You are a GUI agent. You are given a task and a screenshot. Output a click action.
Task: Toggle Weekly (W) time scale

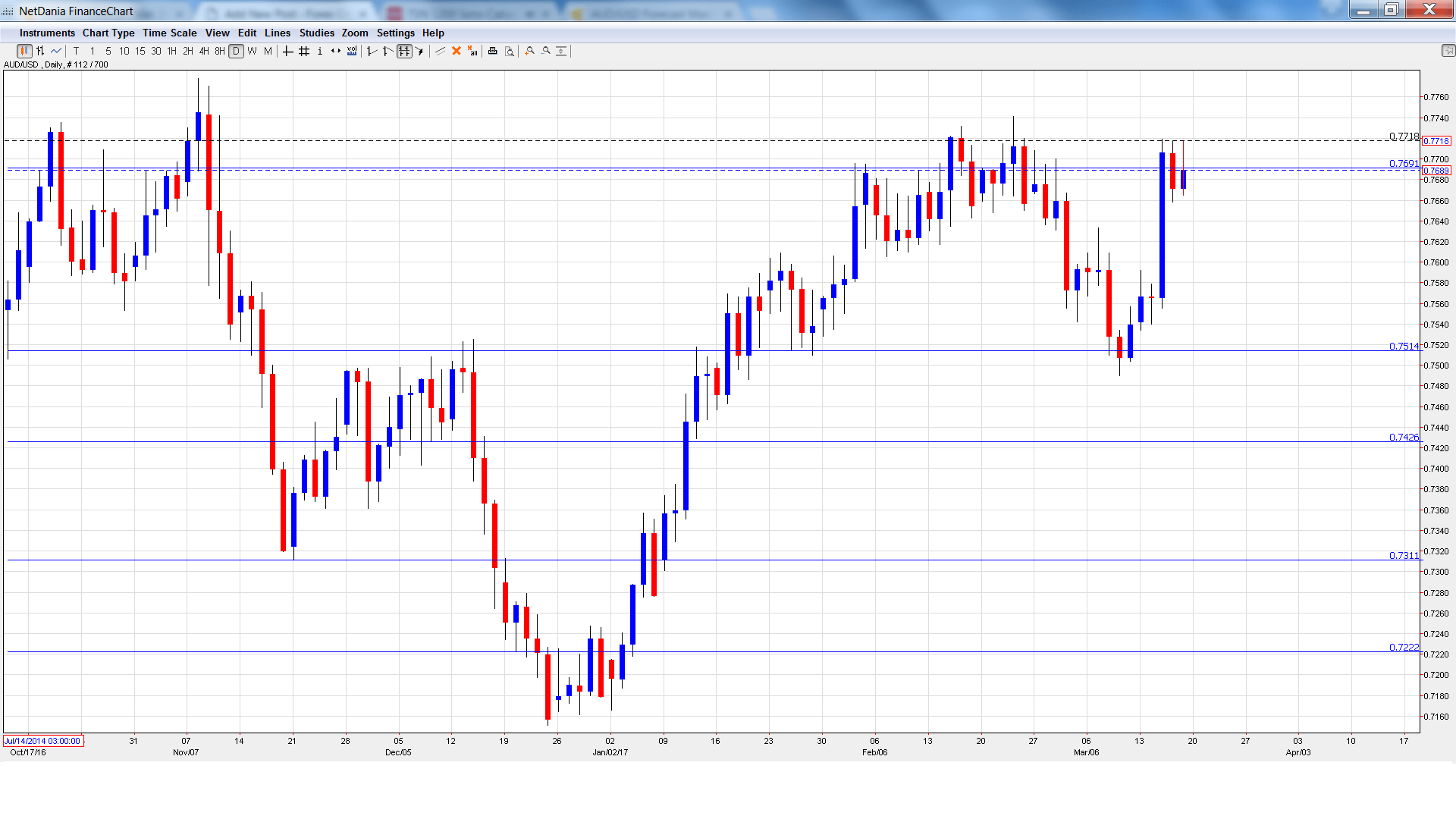pyautogui.click(x=252, y=51)
